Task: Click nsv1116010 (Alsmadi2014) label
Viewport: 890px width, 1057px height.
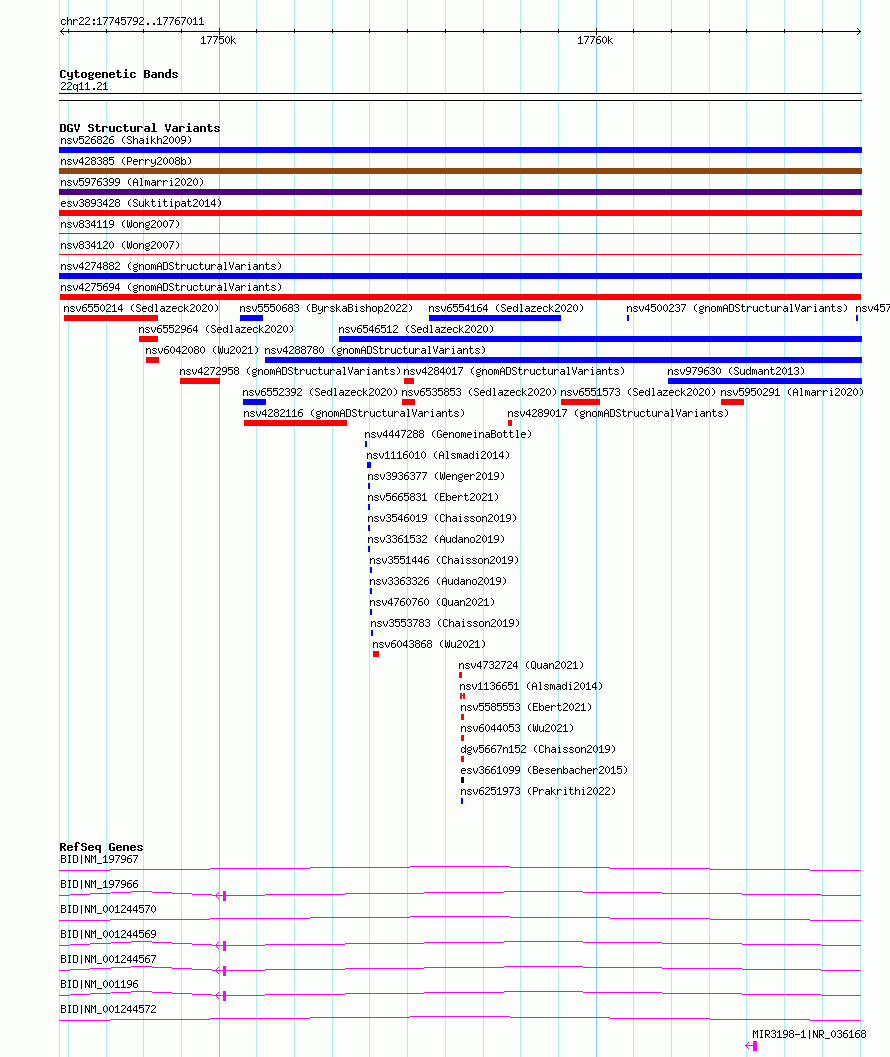Action: (438, 455)
